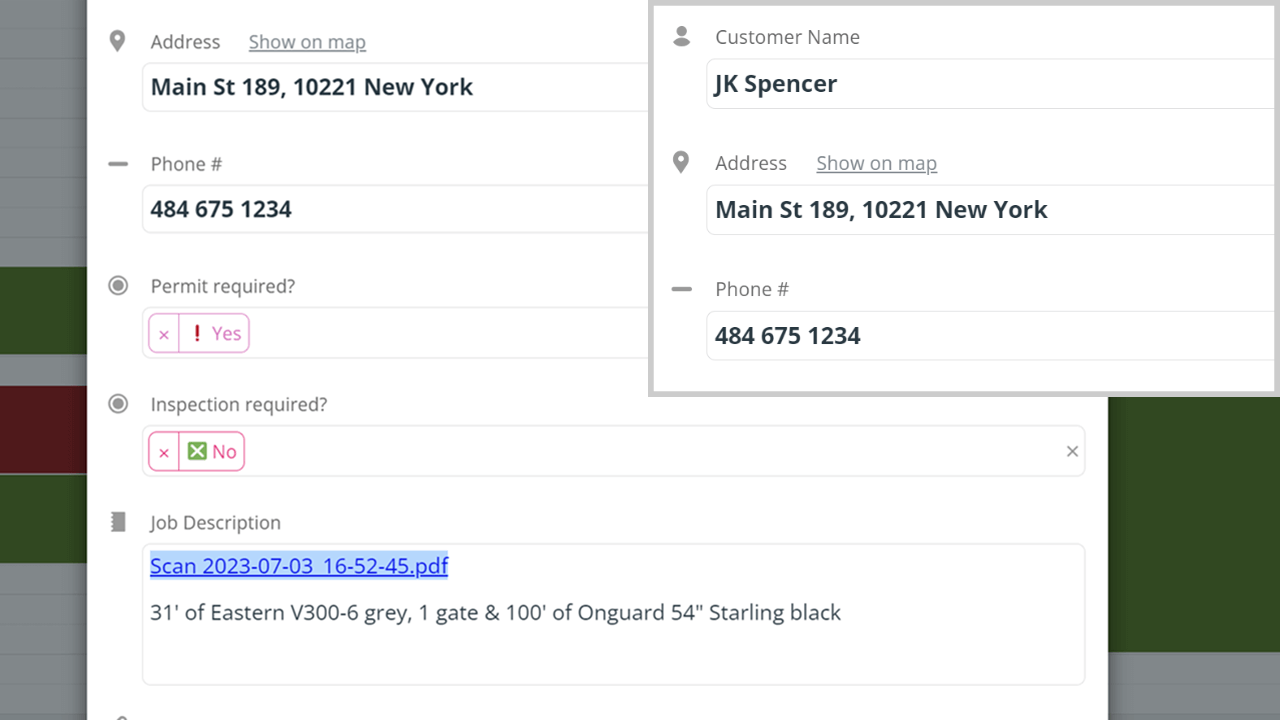
Task: Click the map pin icon beside Address in the main form
Action: pyautogui.click(x=118, y=41)
